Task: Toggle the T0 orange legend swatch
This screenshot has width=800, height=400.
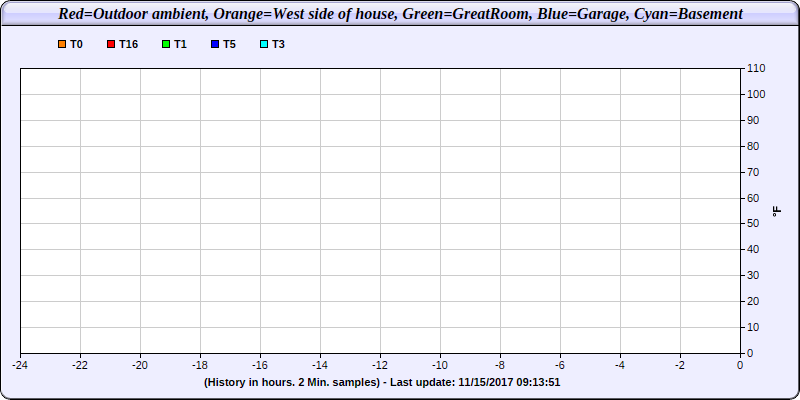Action: click(62, 44)
